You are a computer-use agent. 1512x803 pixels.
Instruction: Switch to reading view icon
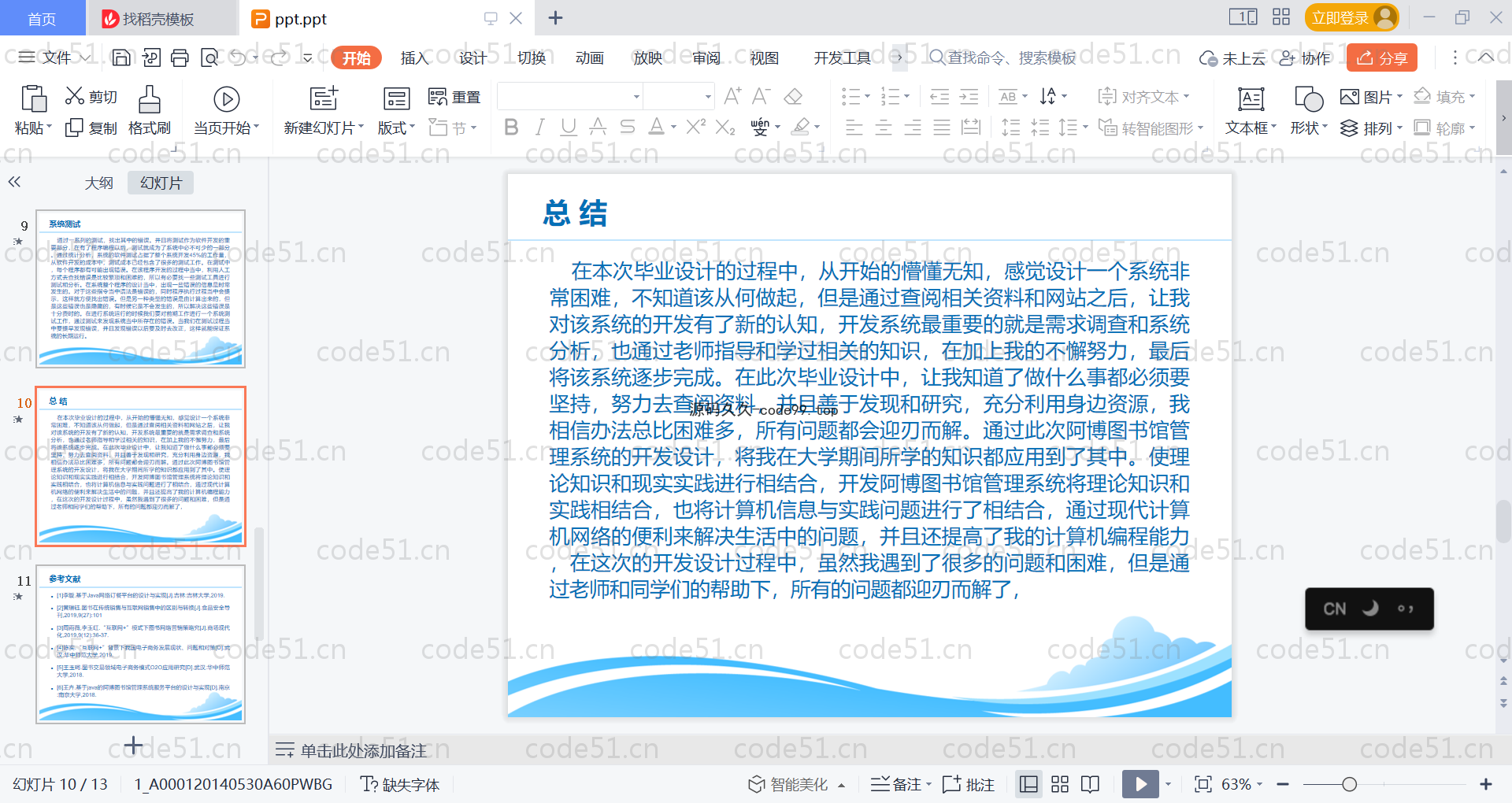click(x=1090, y=784)
